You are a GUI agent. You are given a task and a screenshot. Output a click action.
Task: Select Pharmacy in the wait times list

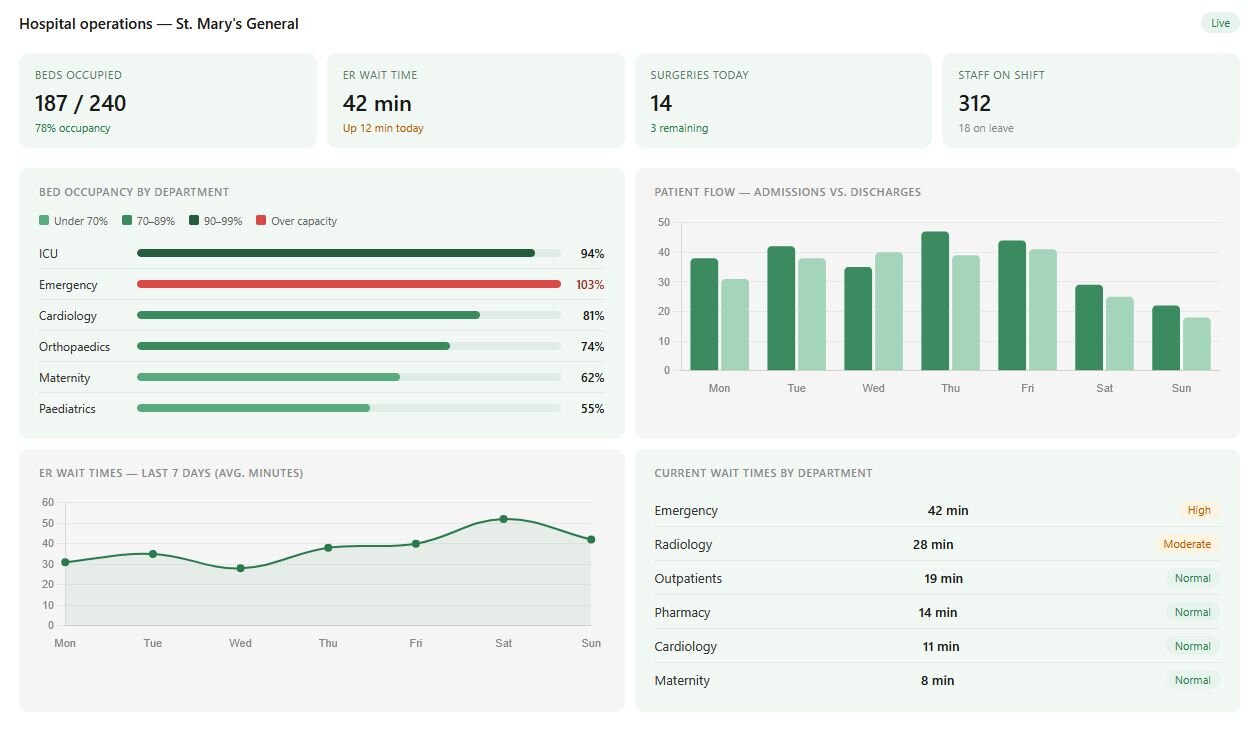point(937,612)
